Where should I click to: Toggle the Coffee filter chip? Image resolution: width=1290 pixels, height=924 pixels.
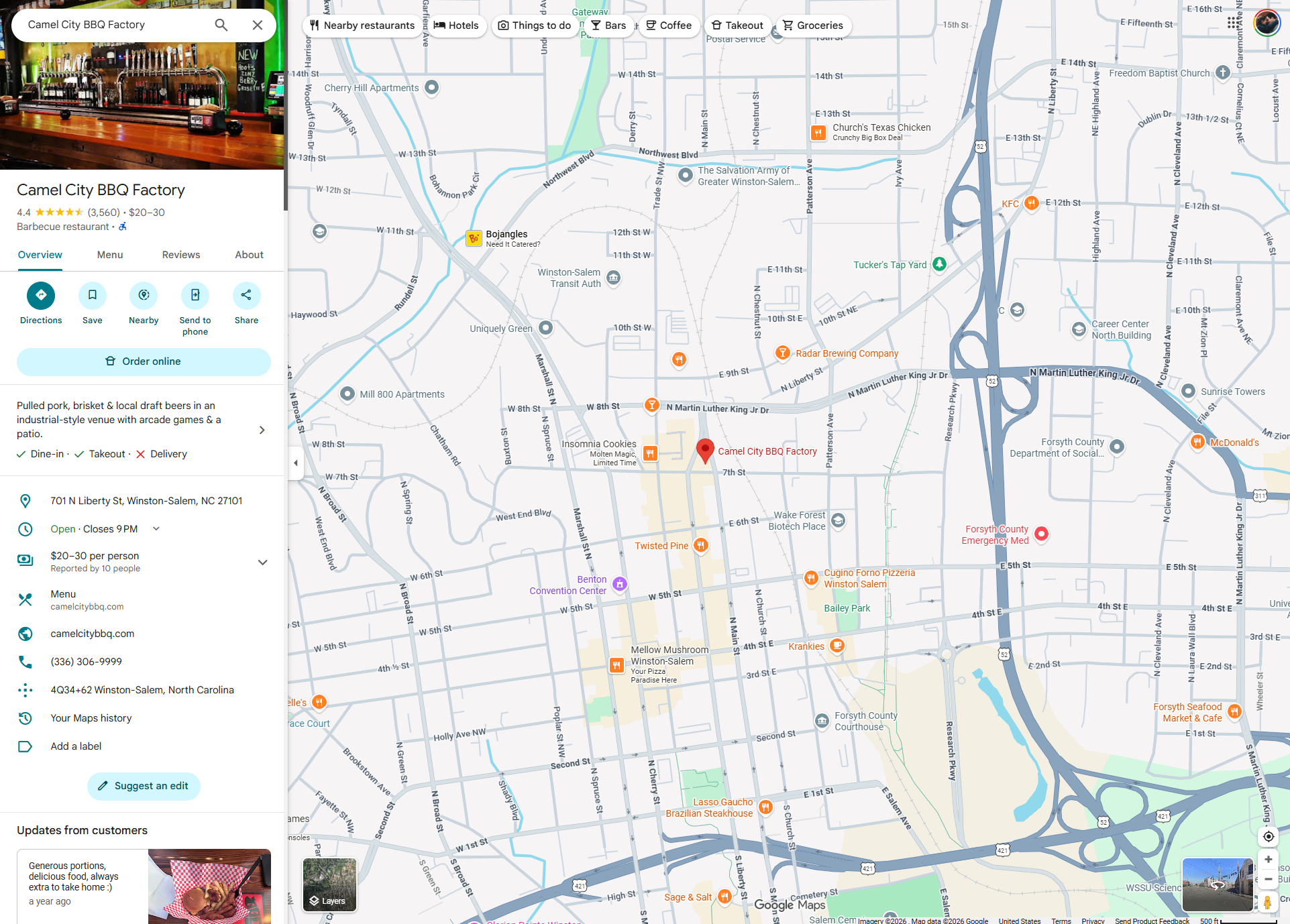(x=669, y=25)
